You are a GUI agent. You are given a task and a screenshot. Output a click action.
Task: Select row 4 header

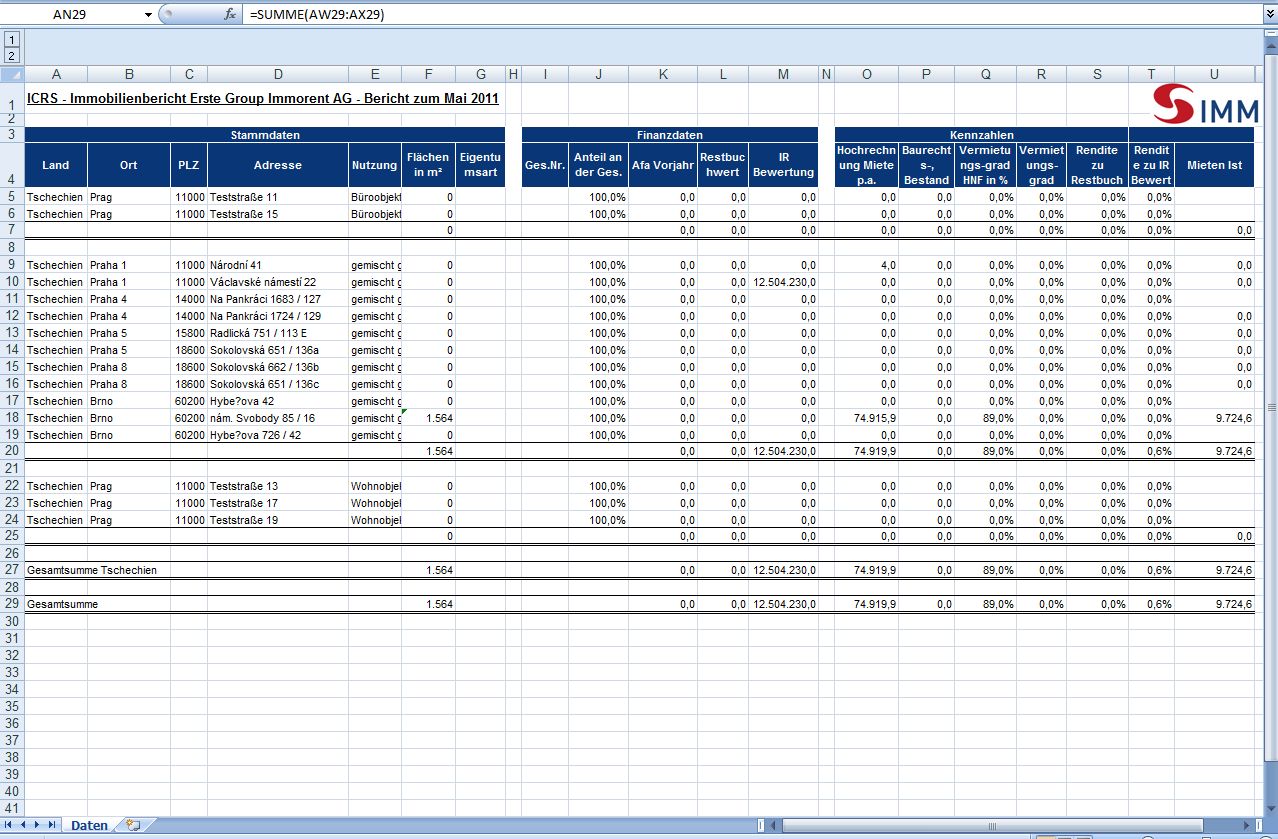point(12,165)
